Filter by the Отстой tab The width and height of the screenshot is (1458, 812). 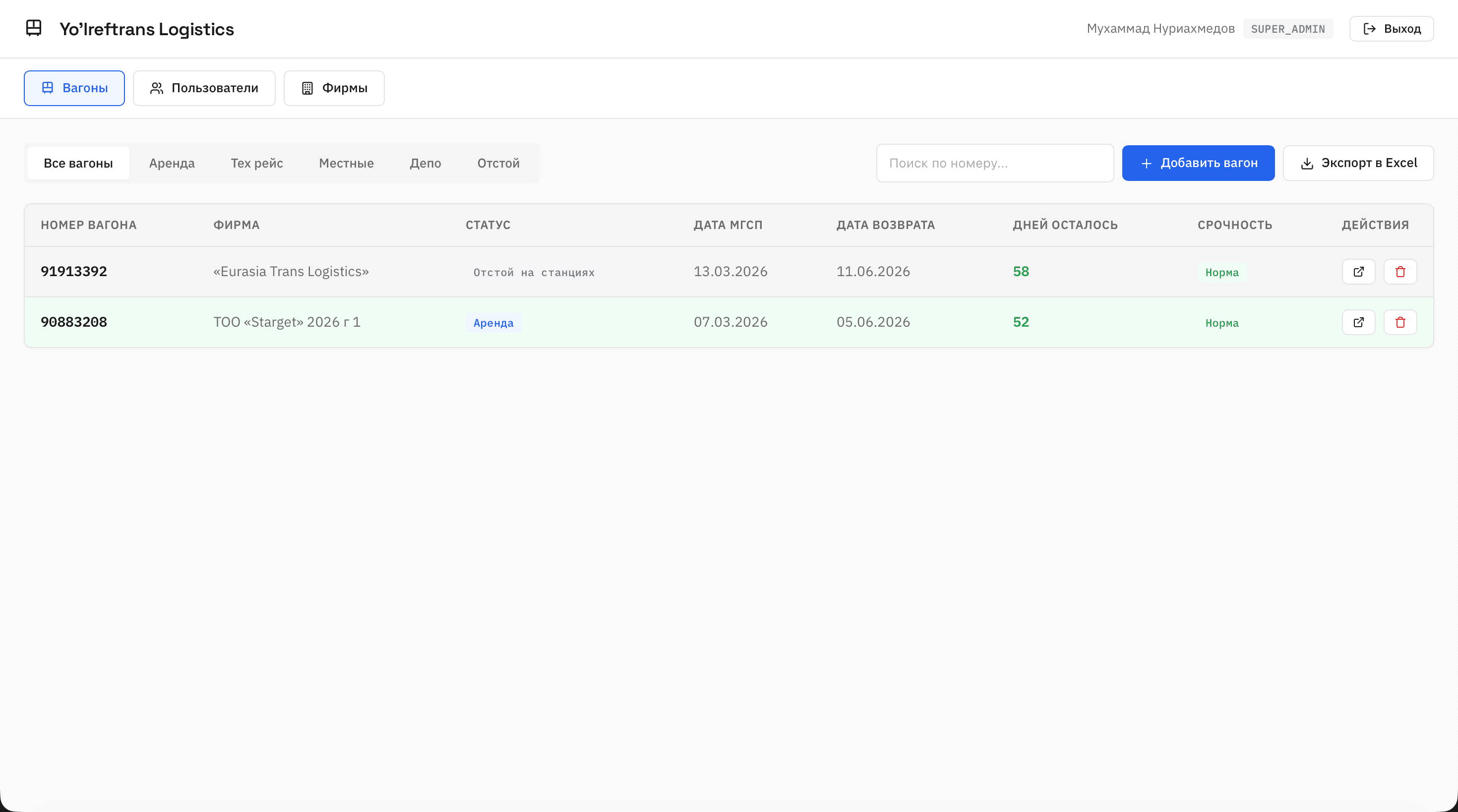[497, 163]
